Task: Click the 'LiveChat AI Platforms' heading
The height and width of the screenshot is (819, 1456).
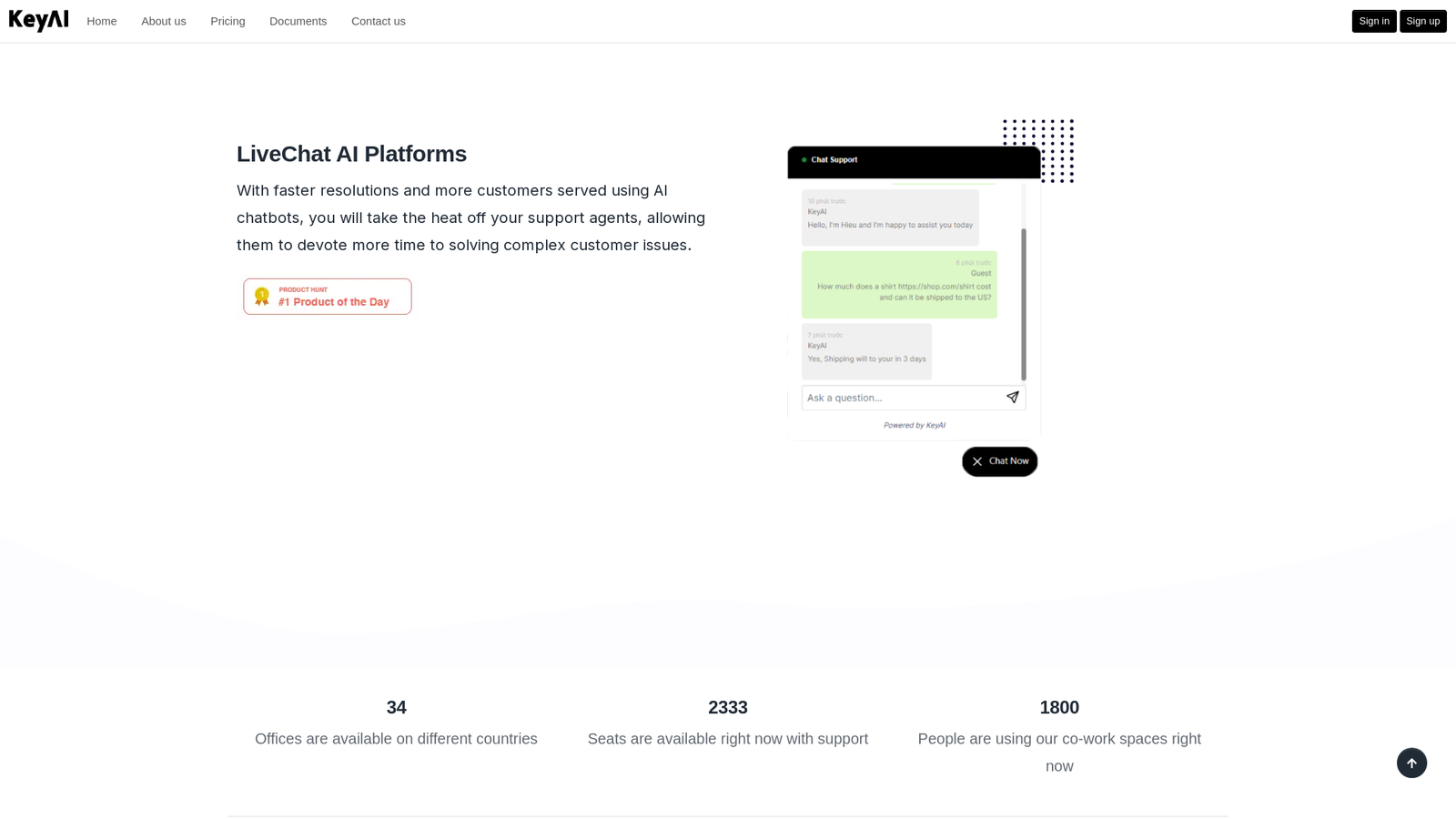Action: tap(351, 154)
